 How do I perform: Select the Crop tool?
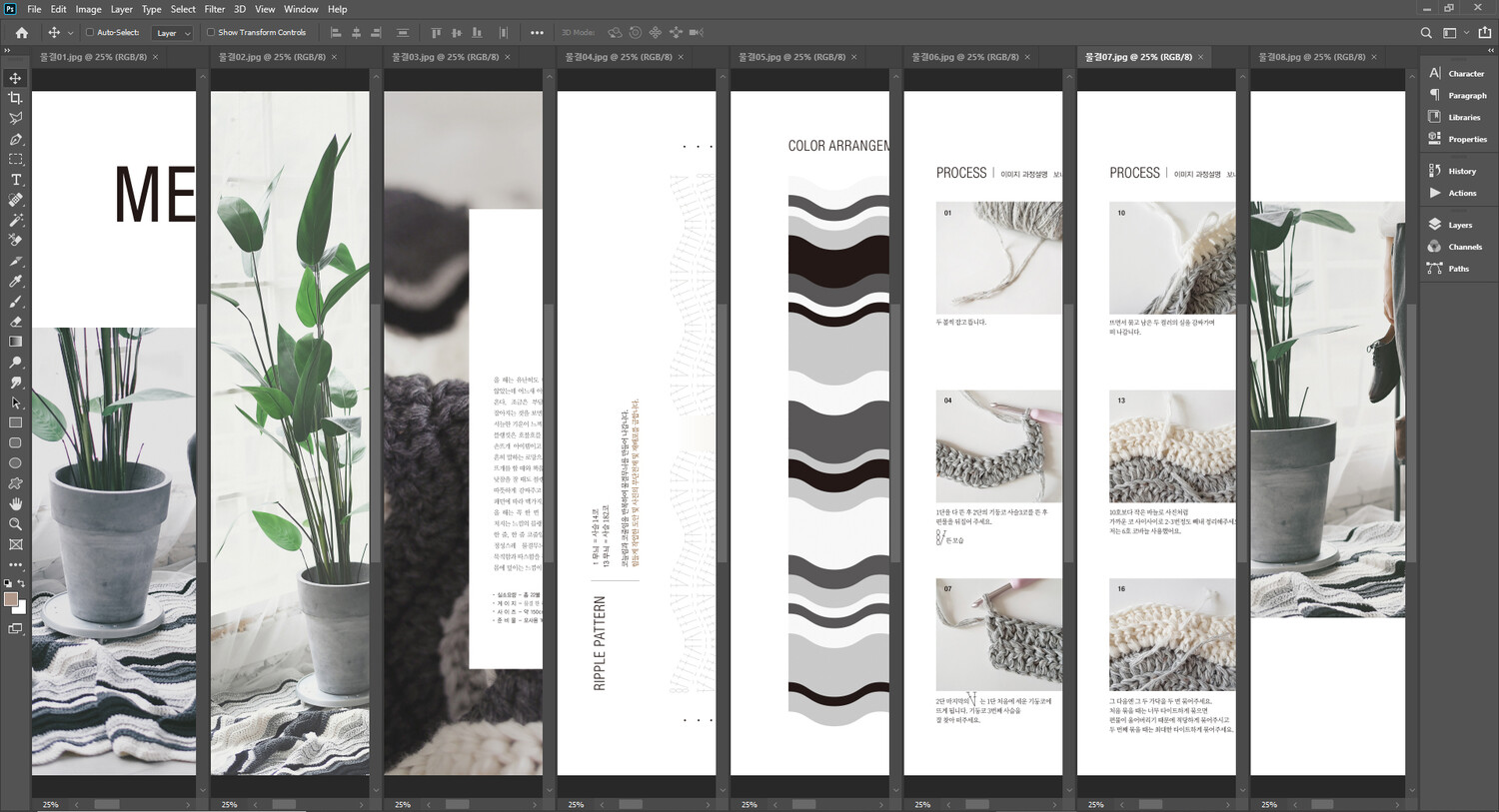[15, 98]
